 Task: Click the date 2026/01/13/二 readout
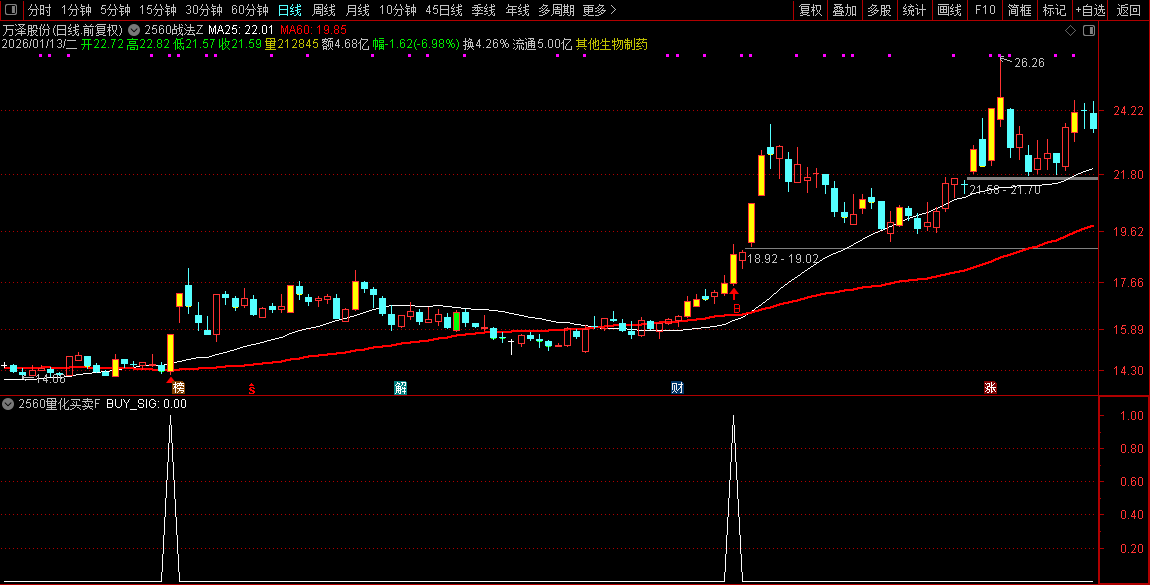point(39,44)
